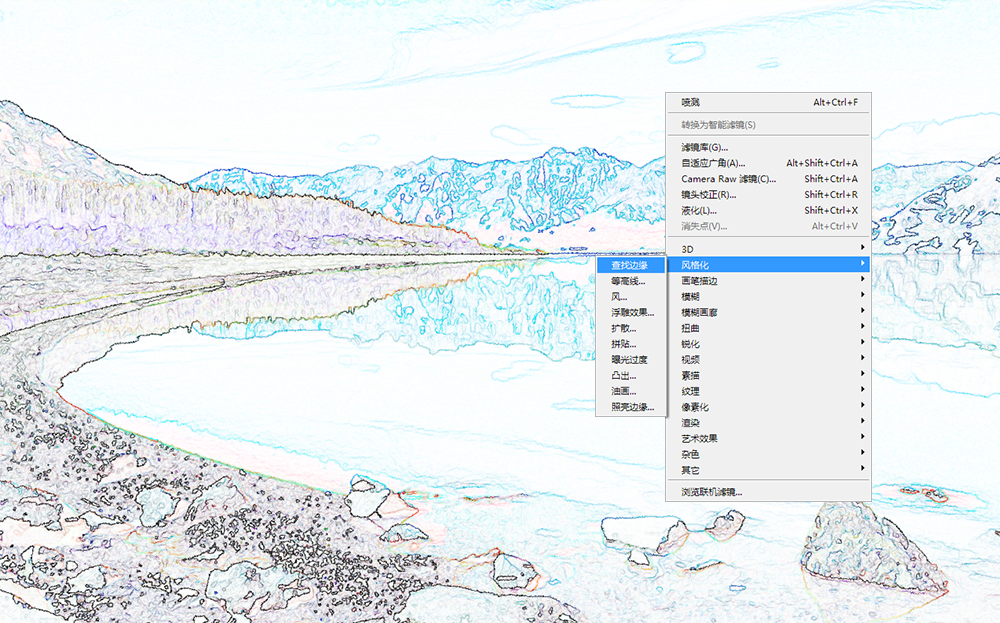The width and height of the screenshot is (1000, 623).
Task: Choose the 等高线 filter option
Action: pyautogui.click(x=628, y=281)
